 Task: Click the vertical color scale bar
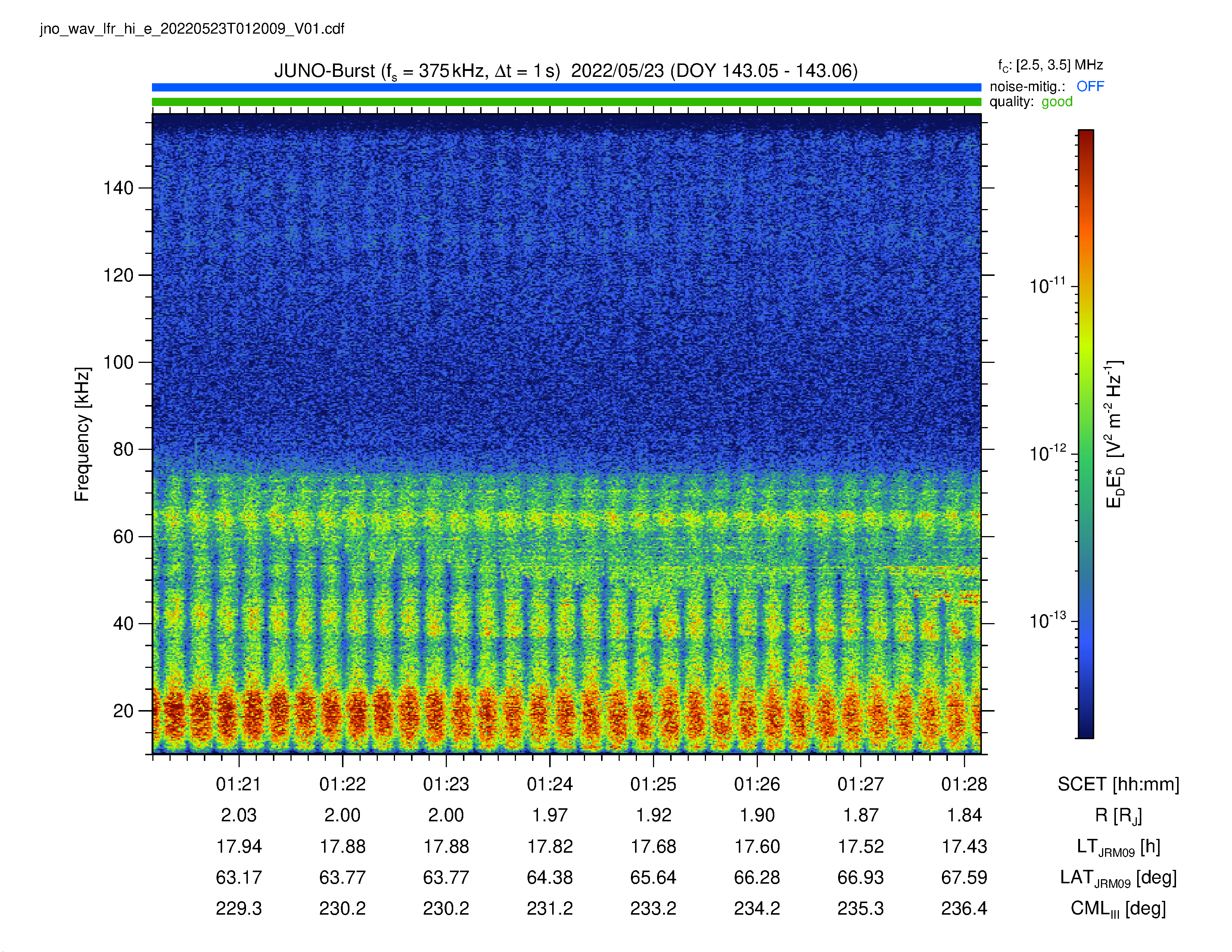coord(1086,434)
